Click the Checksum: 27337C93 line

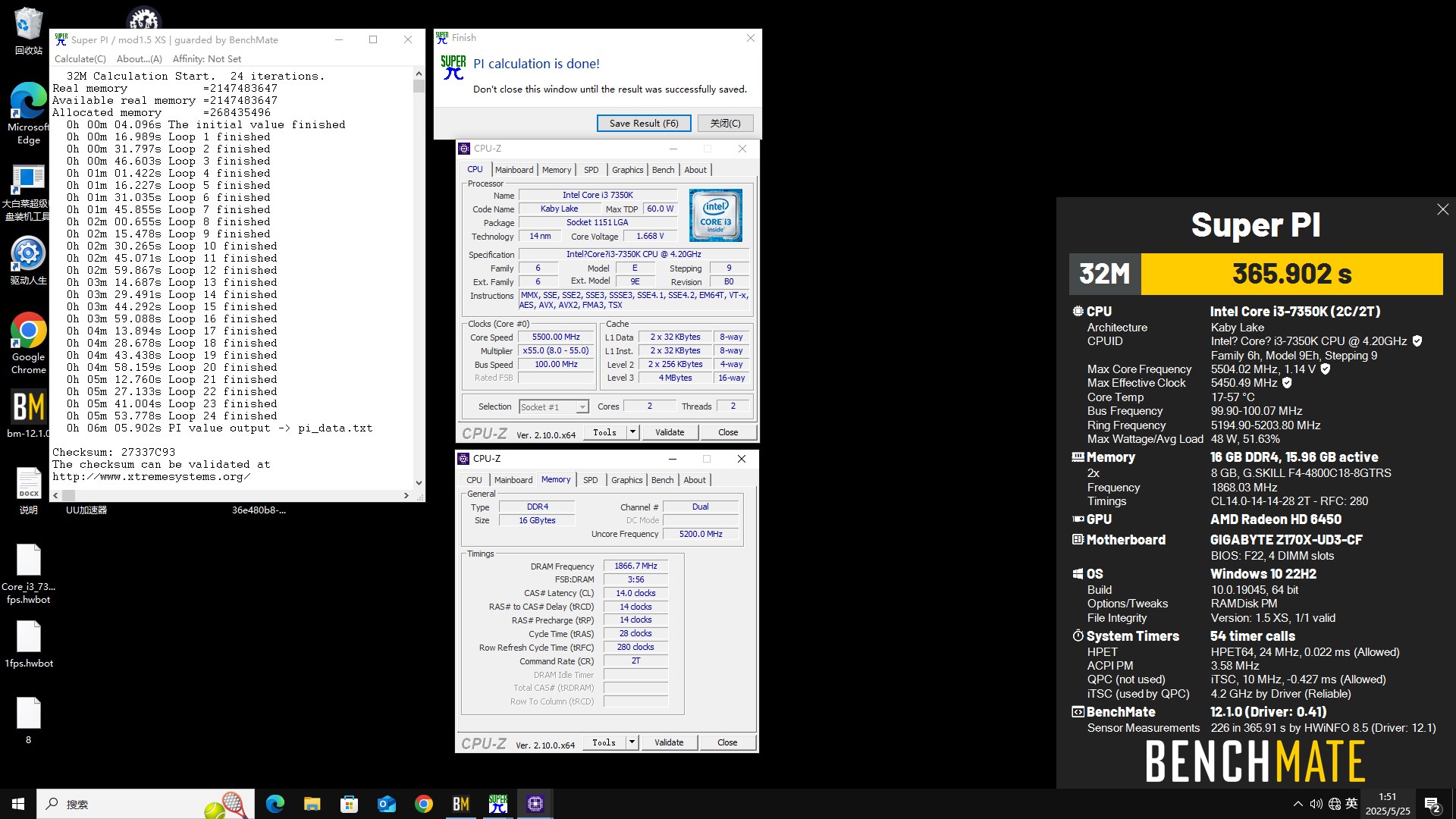click(114, 452)
